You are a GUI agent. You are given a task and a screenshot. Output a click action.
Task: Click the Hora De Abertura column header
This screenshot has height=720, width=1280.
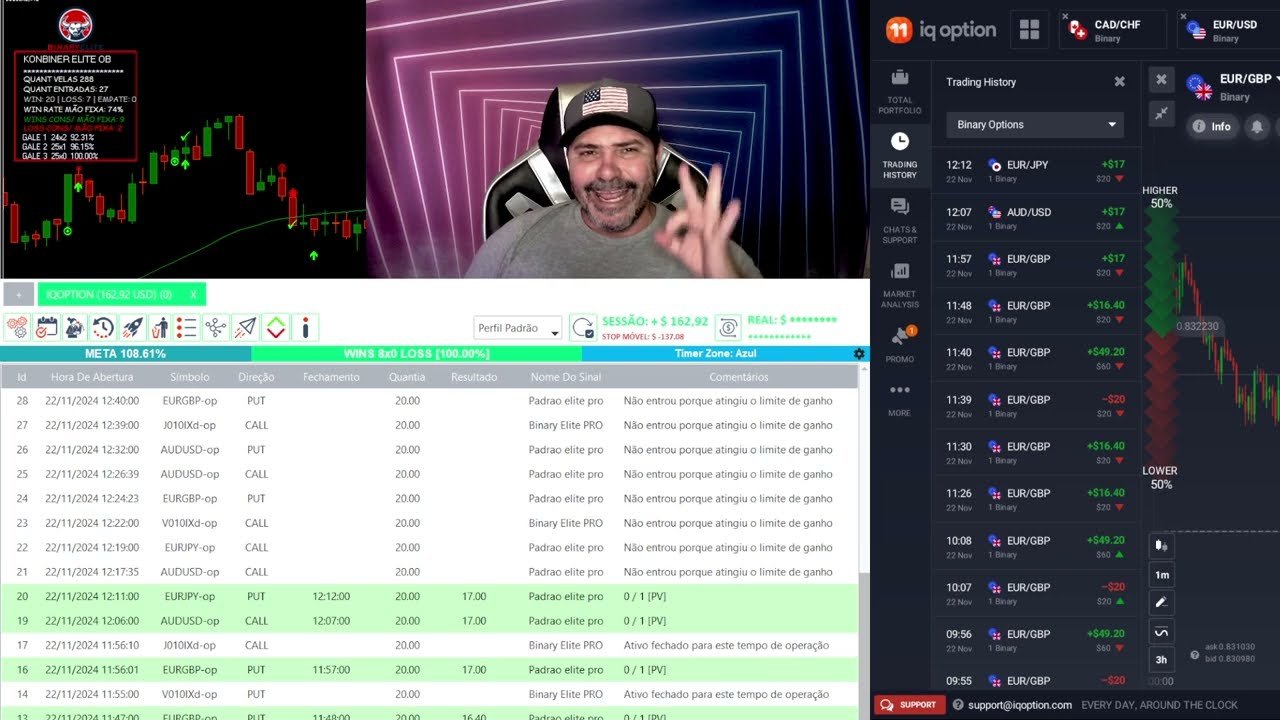click(x=92, y=377)
